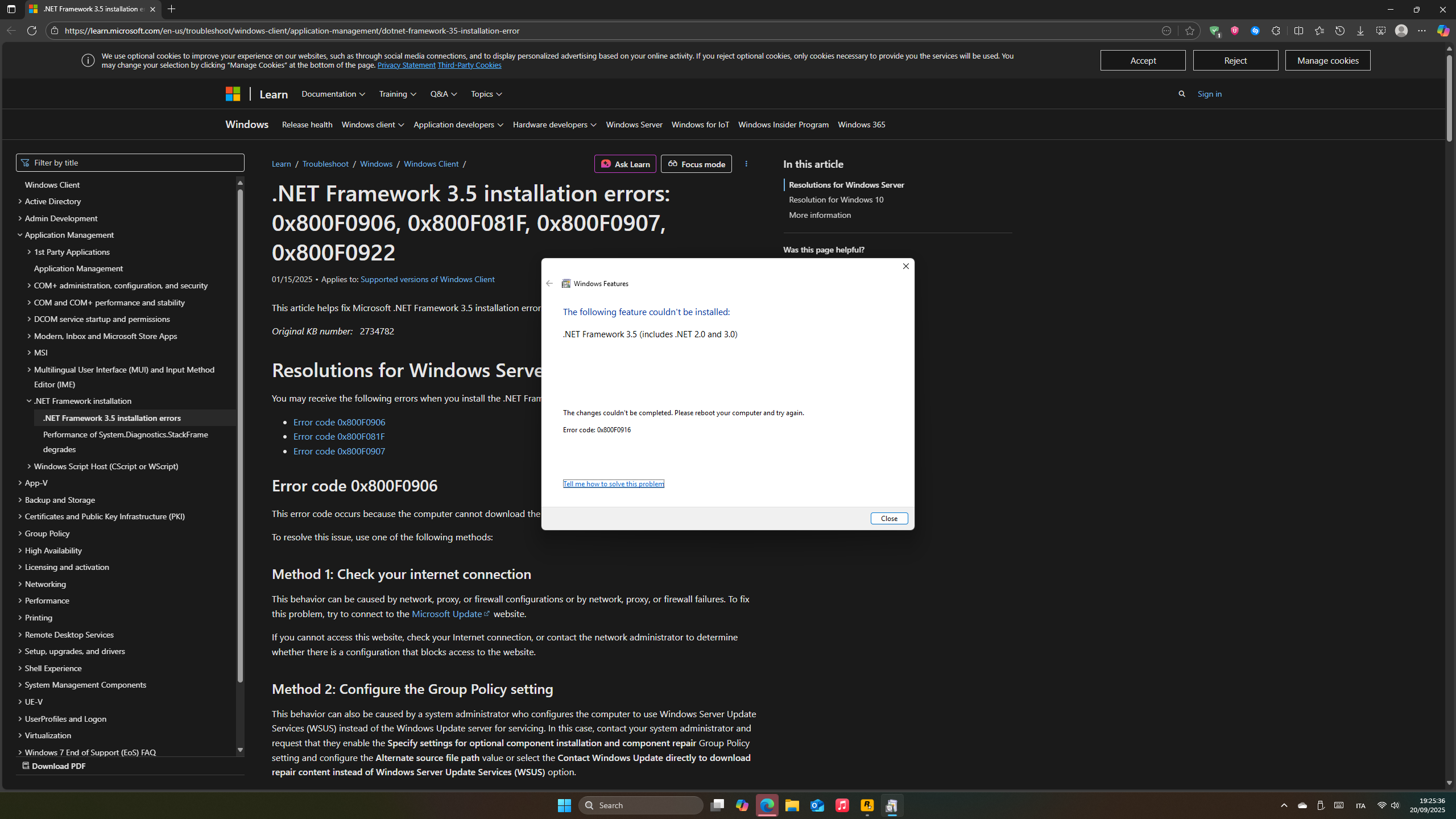Click the Learn site search magnifier
This screenshot has width=1456, height=819.
[1182, 94]
